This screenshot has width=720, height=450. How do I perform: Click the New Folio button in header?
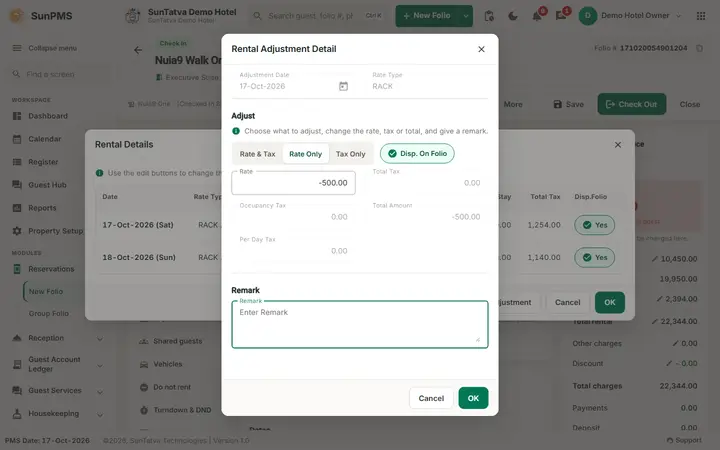pyautogui.click(x=427, y=16)
